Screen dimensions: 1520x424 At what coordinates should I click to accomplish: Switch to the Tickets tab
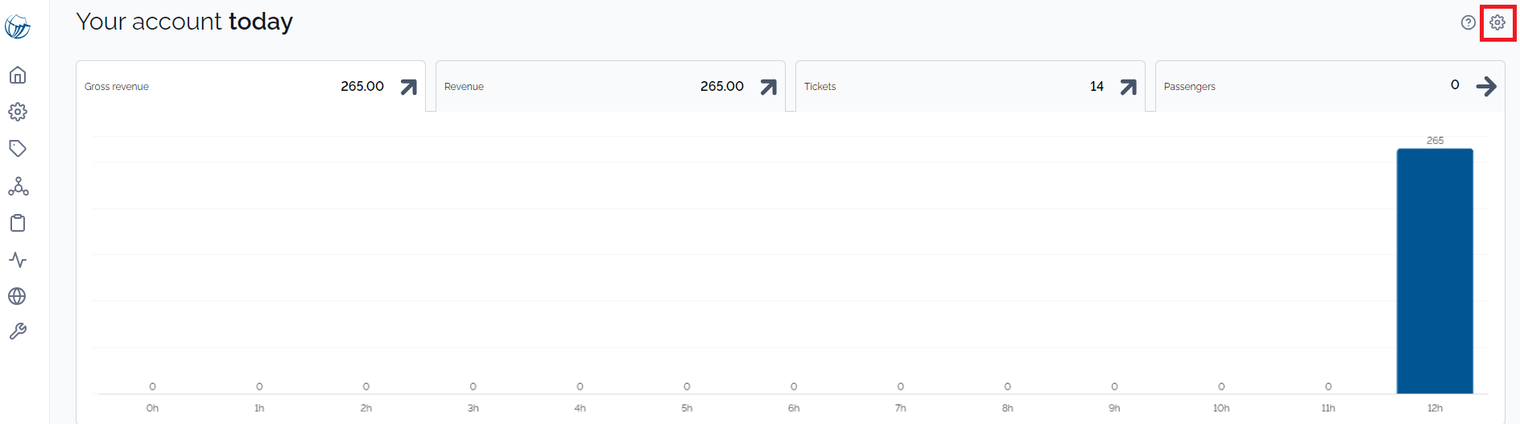970,87
